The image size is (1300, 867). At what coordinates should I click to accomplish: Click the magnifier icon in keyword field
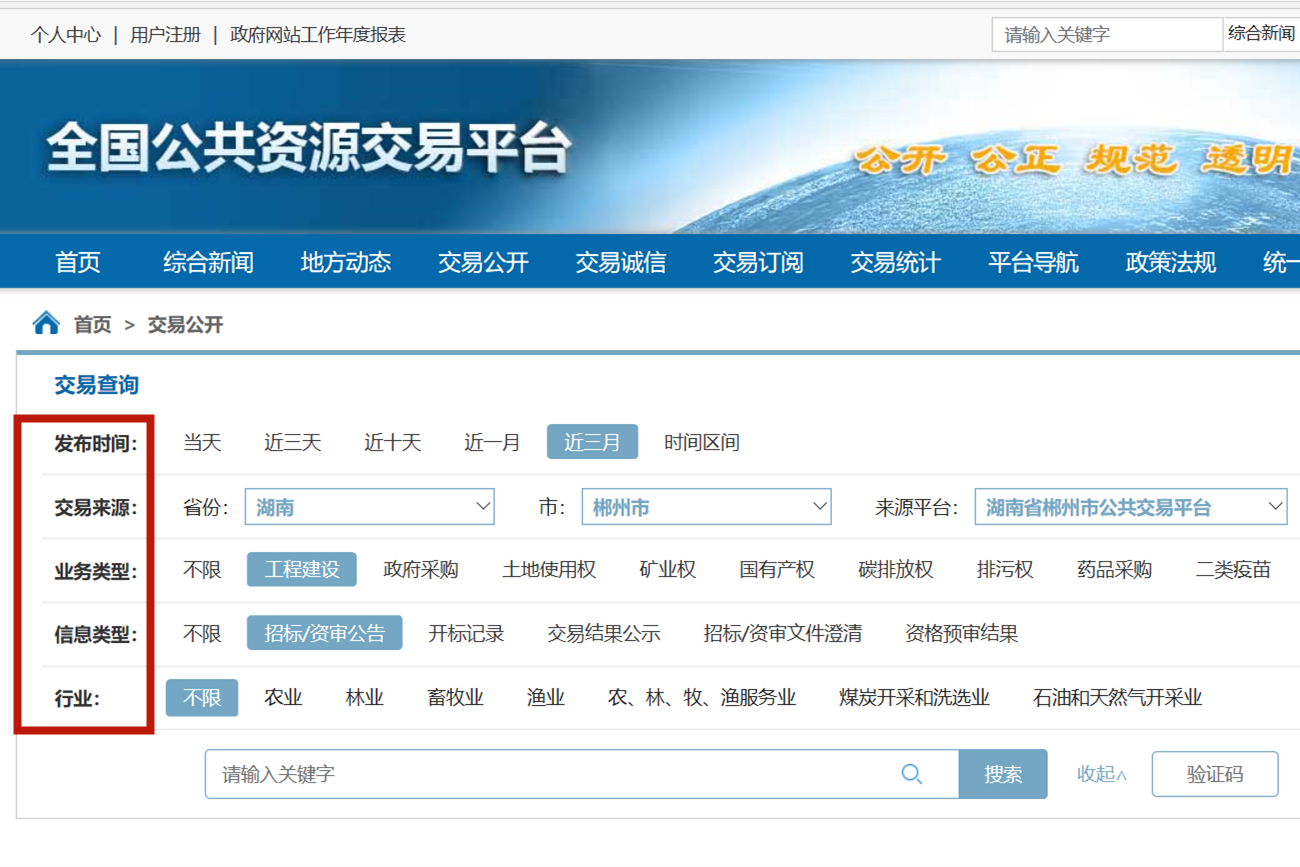(911, 774)
